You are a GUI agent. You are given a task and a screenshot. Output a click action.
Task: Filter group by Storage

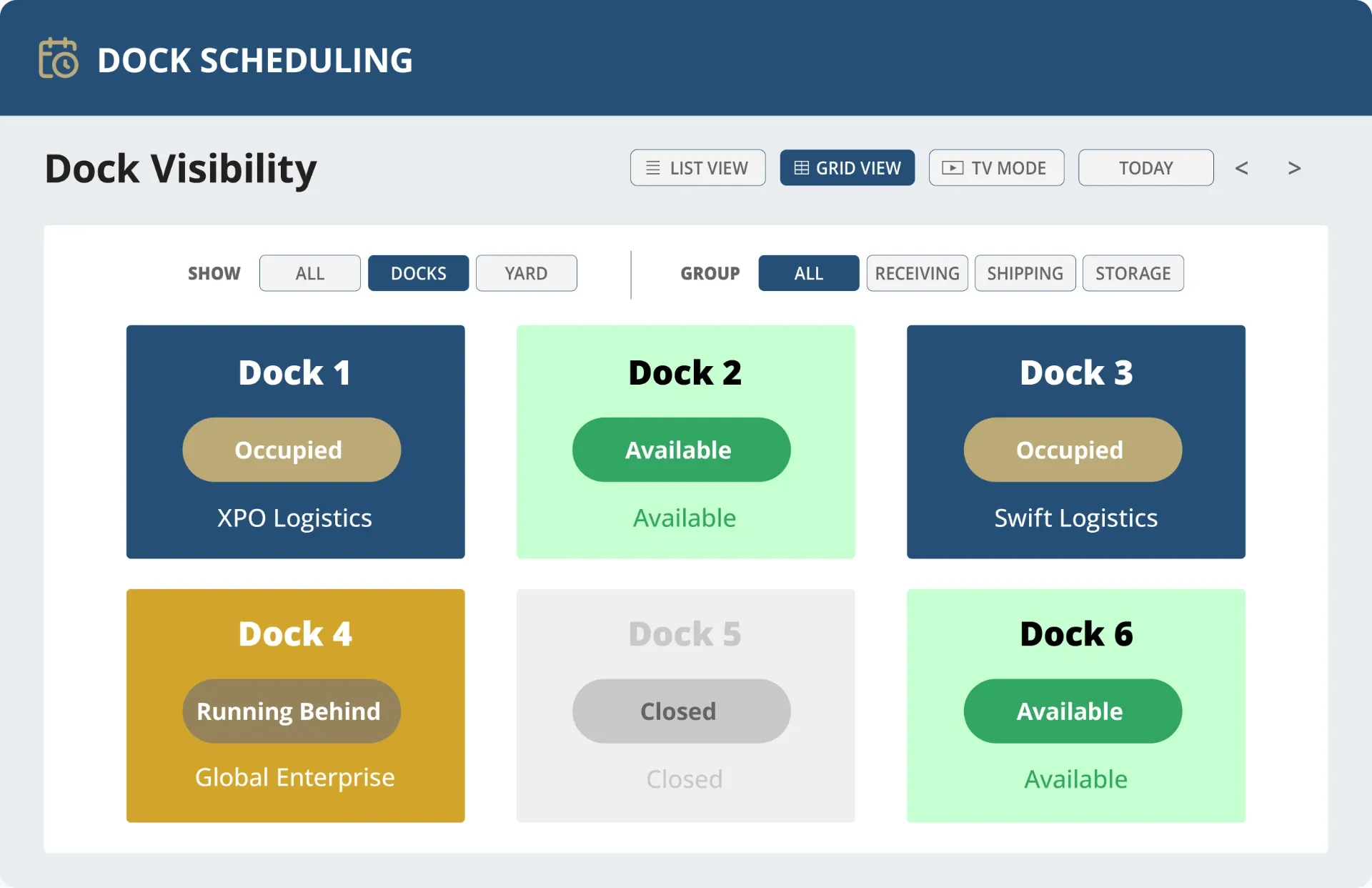(1133, 273)
